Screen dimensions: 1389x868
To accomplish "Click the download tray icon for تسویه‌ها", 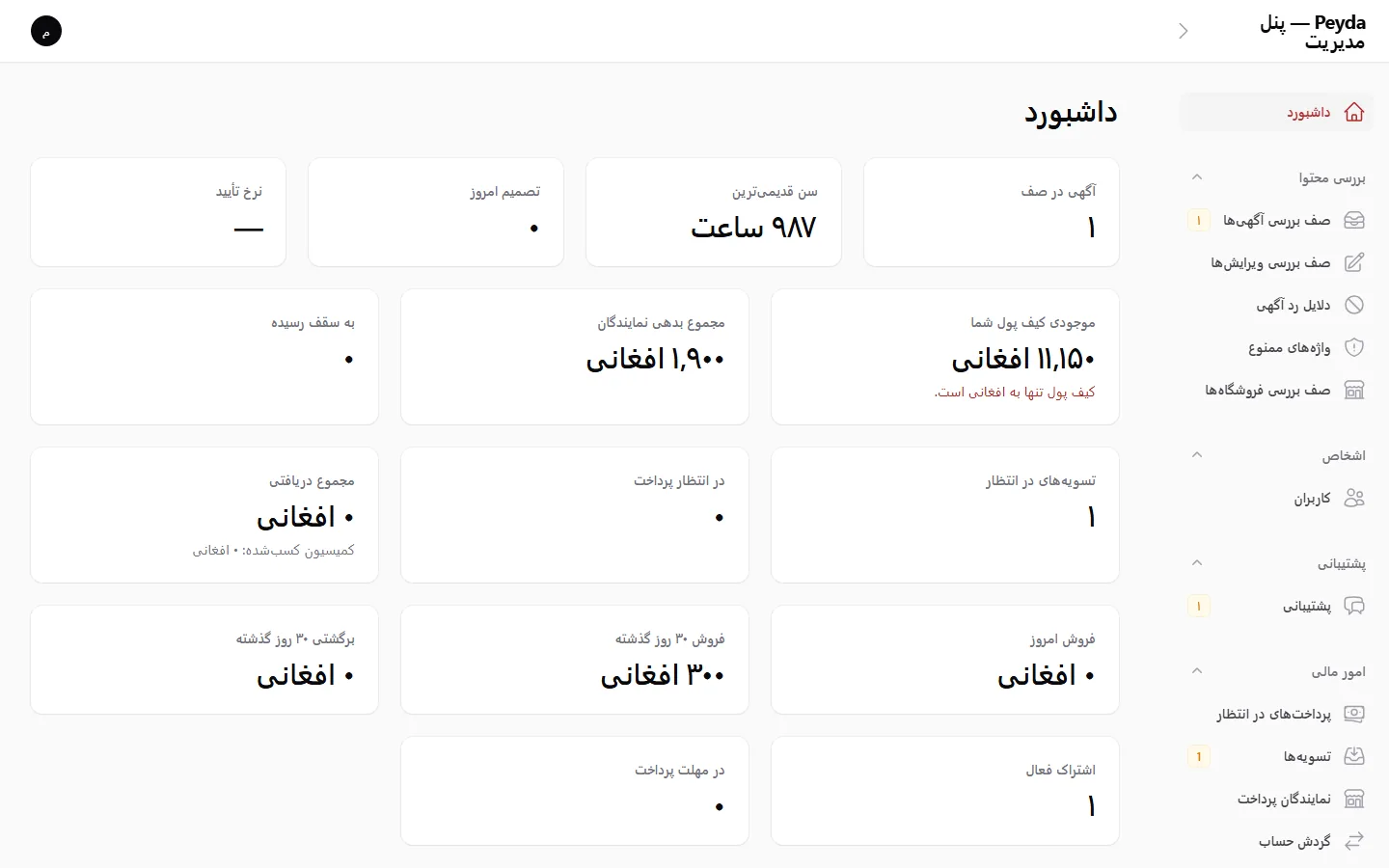I will [1354, 757].
